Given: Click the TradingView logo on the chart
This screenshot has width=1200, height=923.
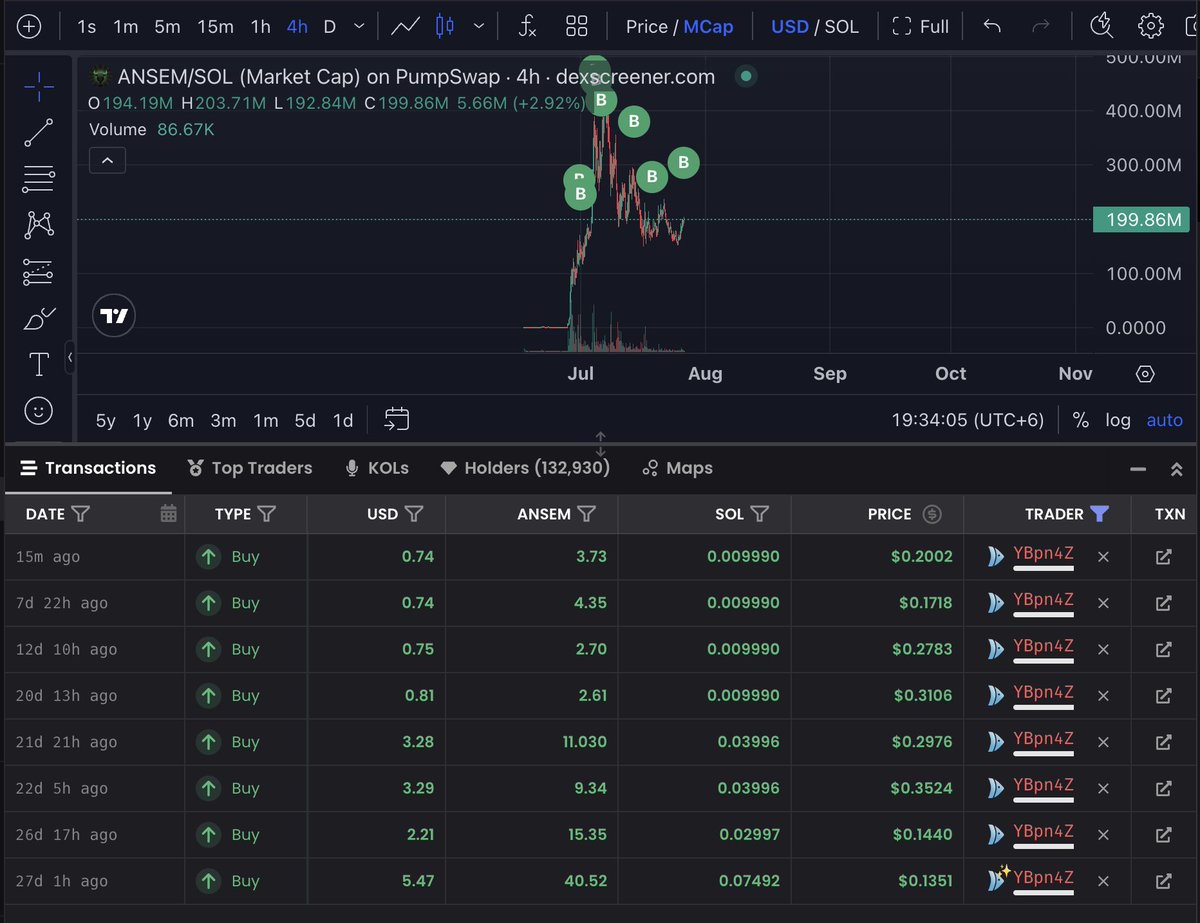Looking at the screenshot, I should (114, 316).
